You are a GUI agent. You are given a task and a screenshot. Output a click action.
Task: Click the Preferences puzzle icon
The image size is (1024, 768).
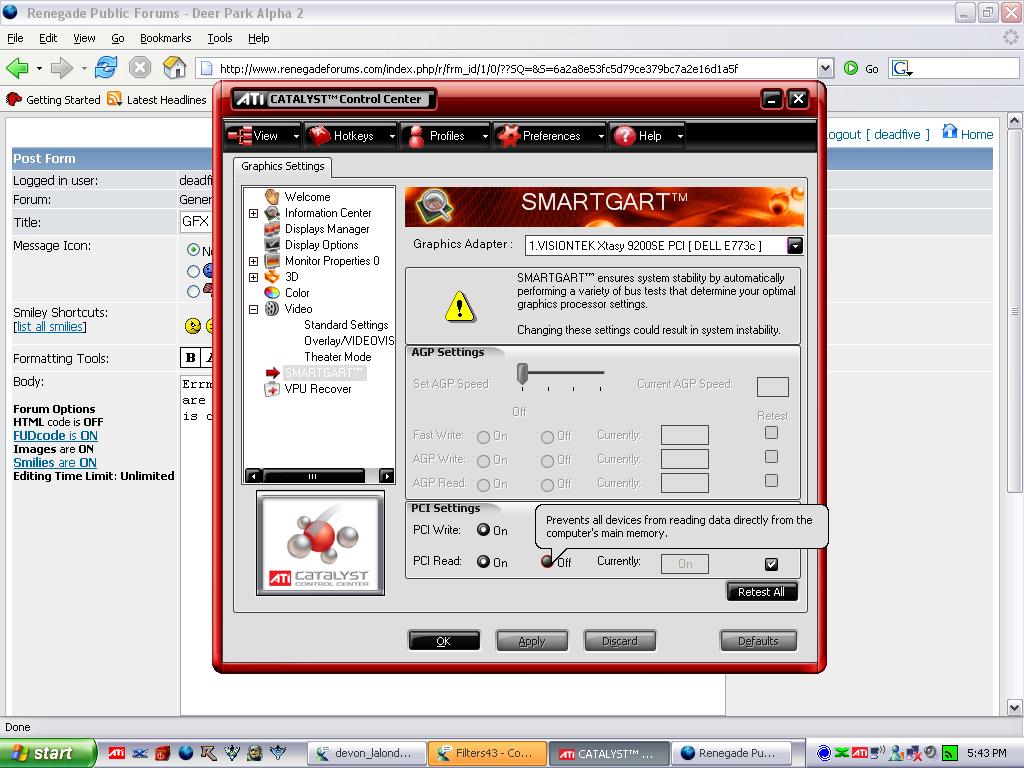508,136
